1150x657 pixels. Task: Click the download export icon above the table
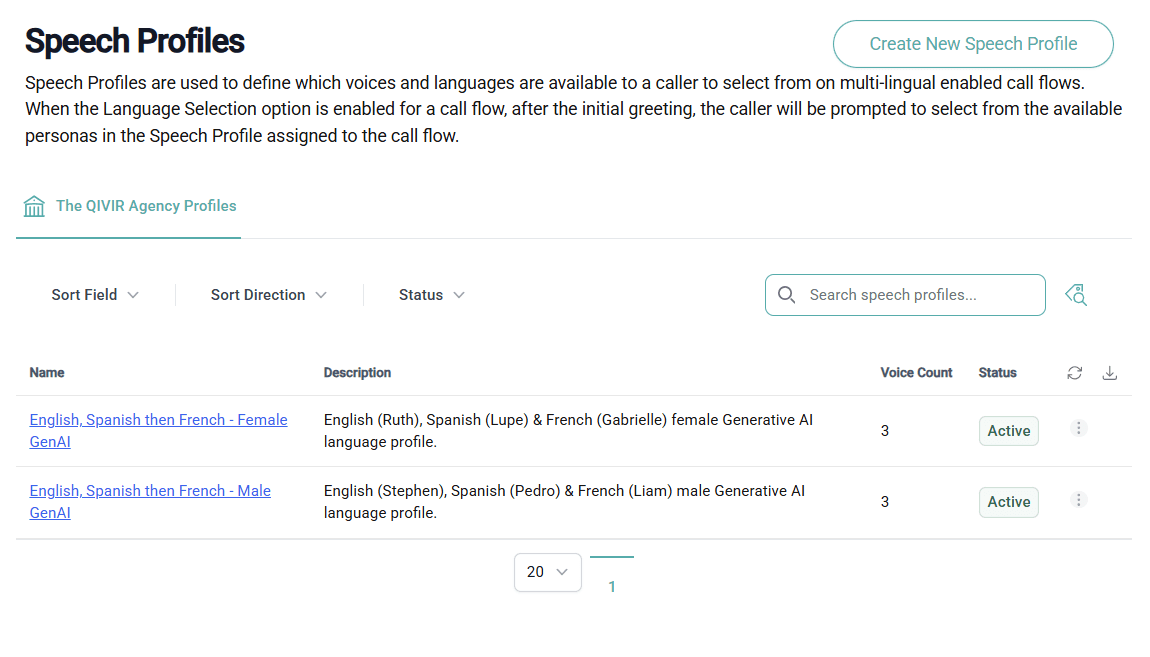click(x=1110, y=372)
